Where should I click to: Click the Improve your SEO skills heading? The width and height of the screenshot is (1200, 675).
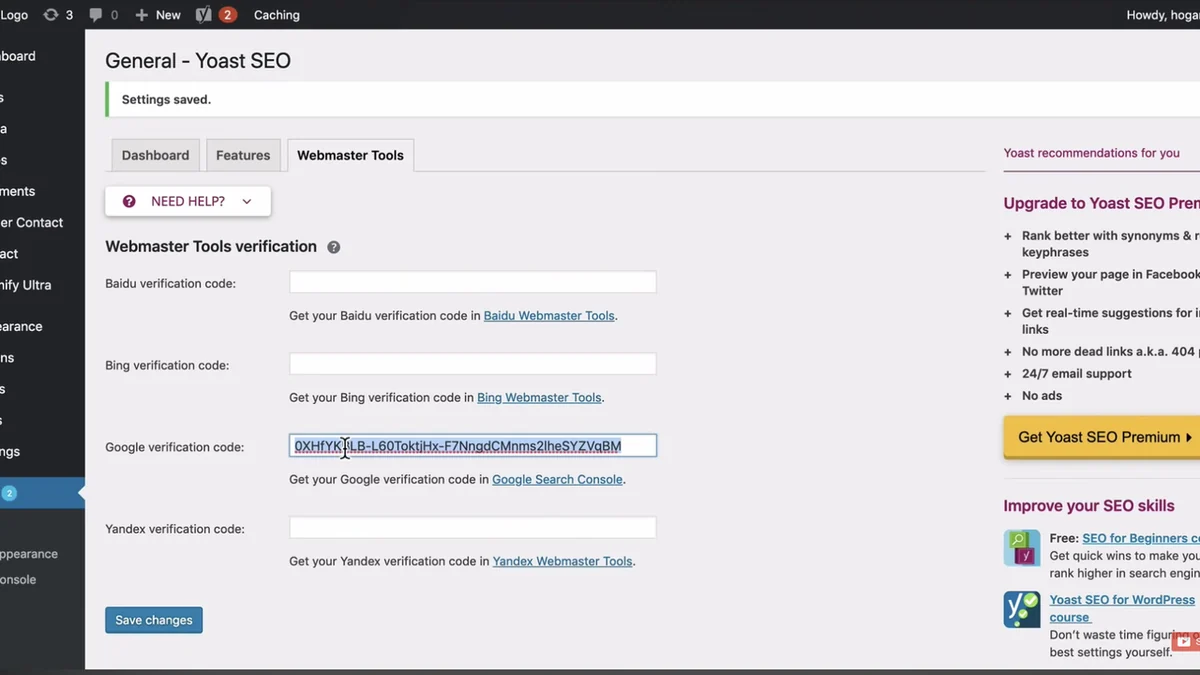[1089, 506]
